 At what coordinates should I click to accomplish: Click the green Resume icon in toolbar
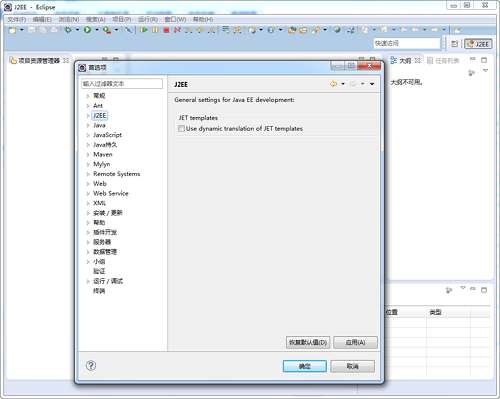point(144,30)
